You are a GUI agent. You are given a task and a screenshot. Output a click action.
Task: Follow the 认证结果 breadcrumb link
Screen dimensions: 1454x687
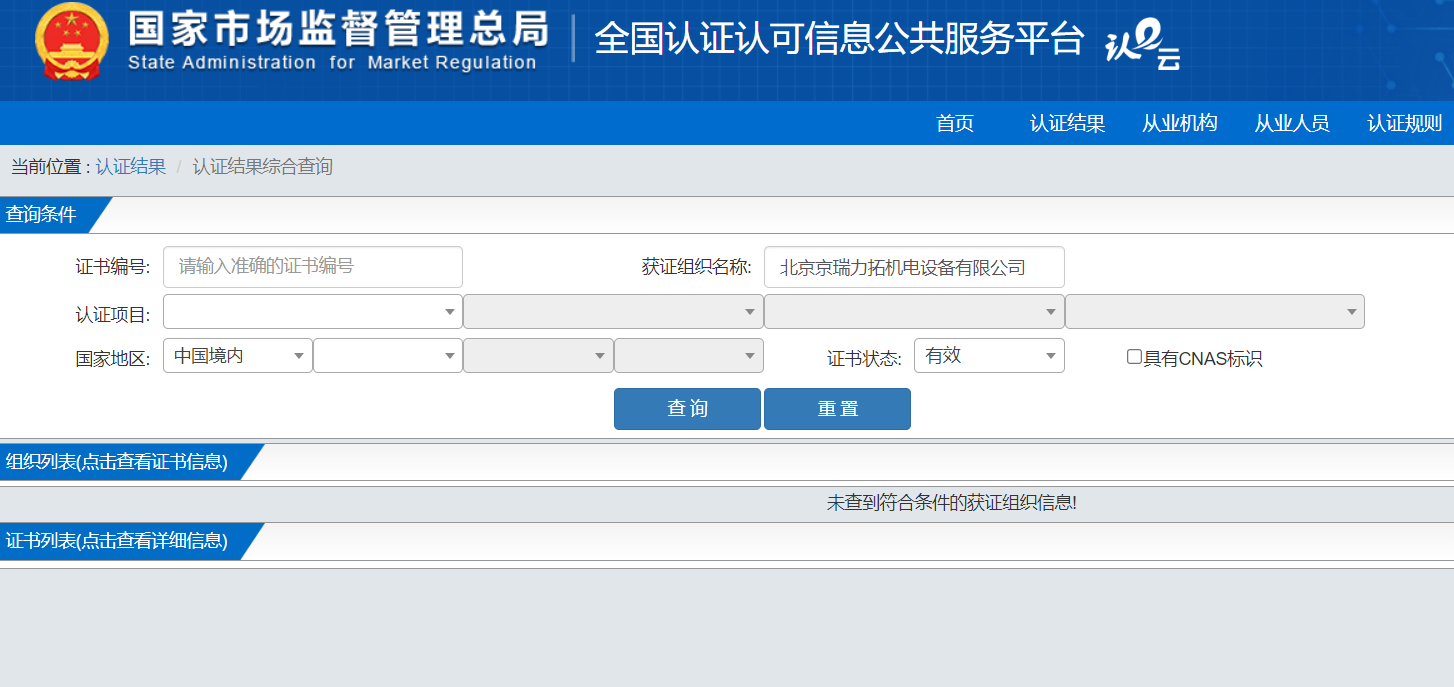(x=131, y=167)
